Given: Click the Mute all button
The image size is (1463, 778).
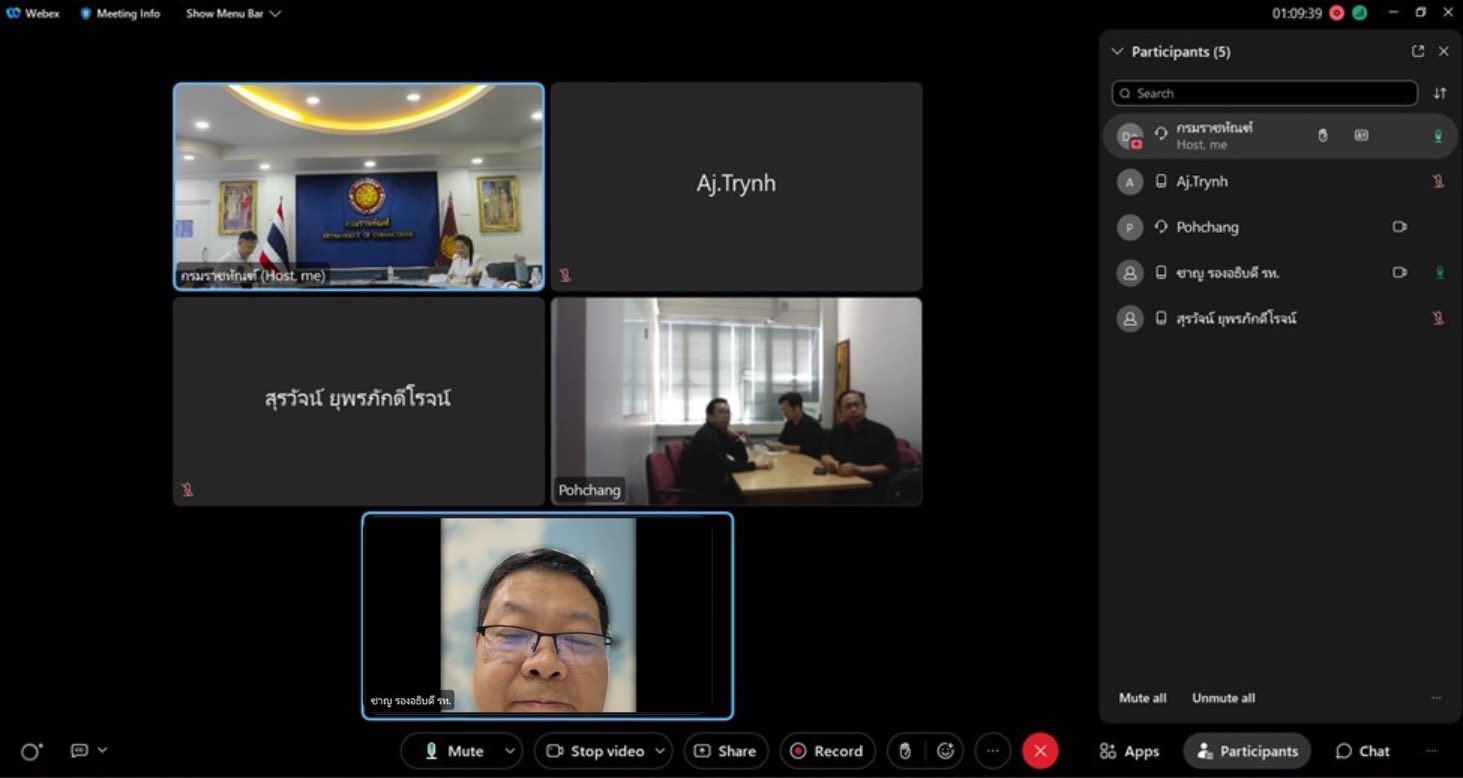Looking at the screenshot, I should tap(1142, 698).
